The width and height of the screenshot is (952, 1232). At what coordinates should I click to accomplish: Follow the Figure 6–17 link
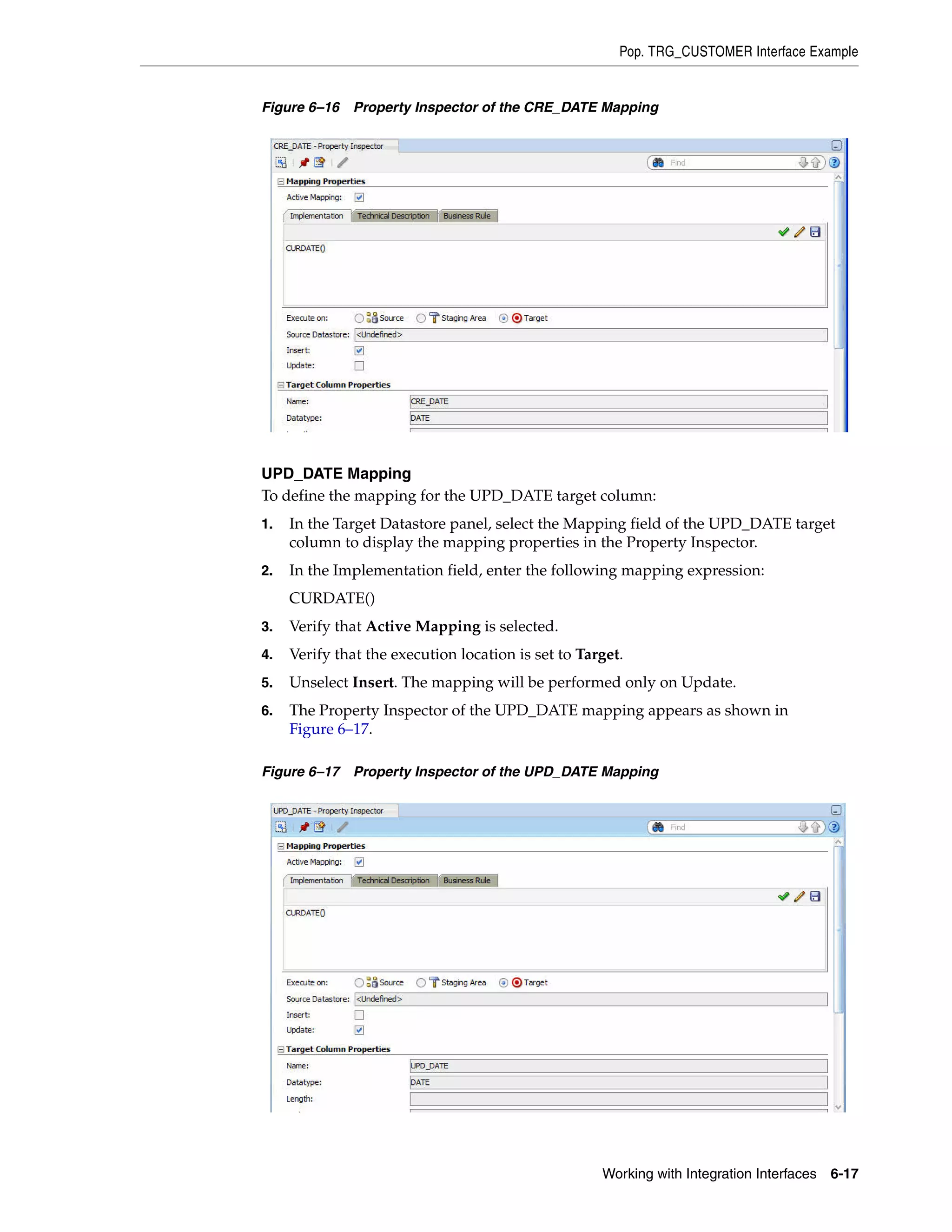pyautogui.click(x=329, y=729)
